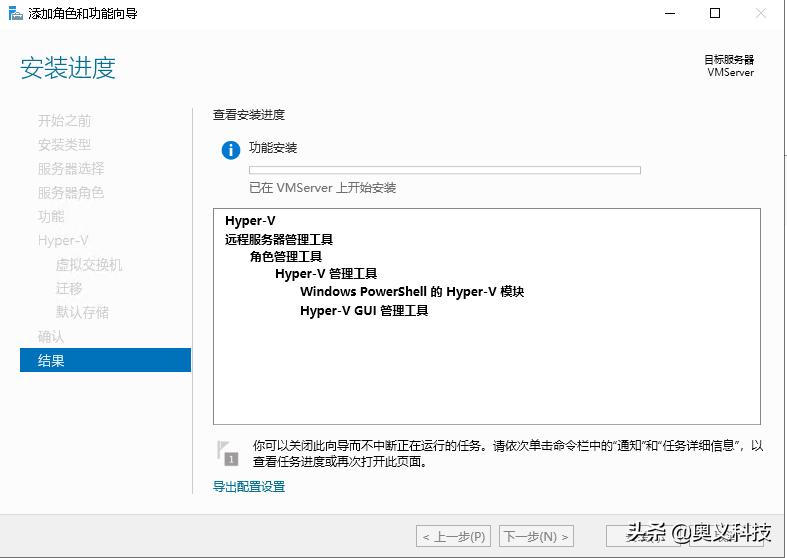This screenshot has height=558, width=787.
Task: Click the Hyper-V GUI 管理工具 entry
Action: tap(364, 311)
